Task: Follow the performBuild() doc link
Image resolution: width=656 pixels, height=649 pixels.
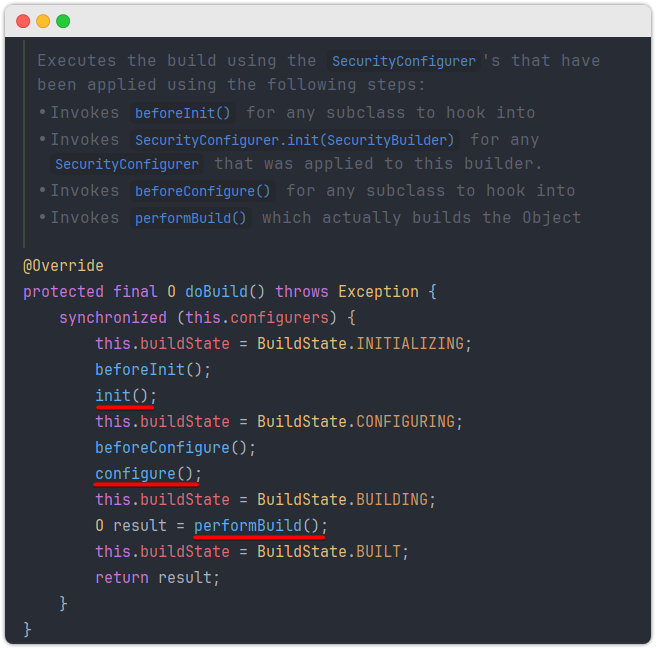Action: [190, 218]
